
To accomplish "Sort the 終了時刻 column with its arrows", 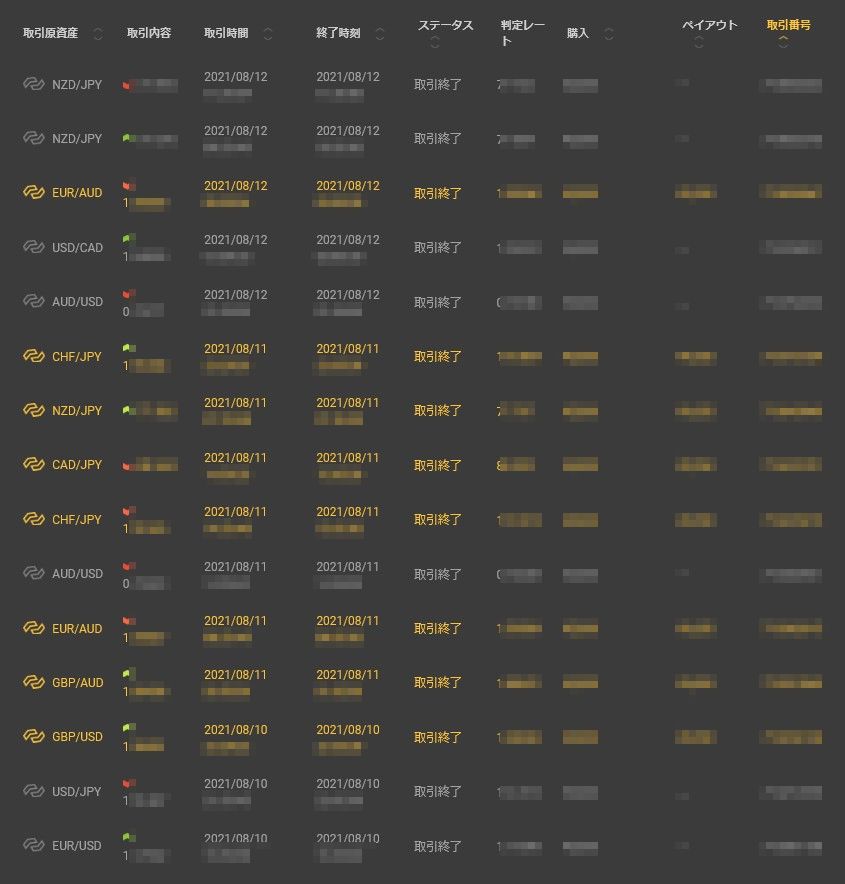I will coord(380,34).
